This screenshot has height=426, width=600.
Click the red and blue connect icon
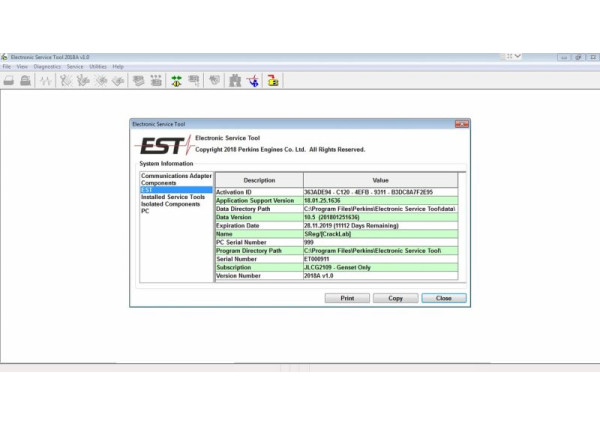tap(253, 80)
